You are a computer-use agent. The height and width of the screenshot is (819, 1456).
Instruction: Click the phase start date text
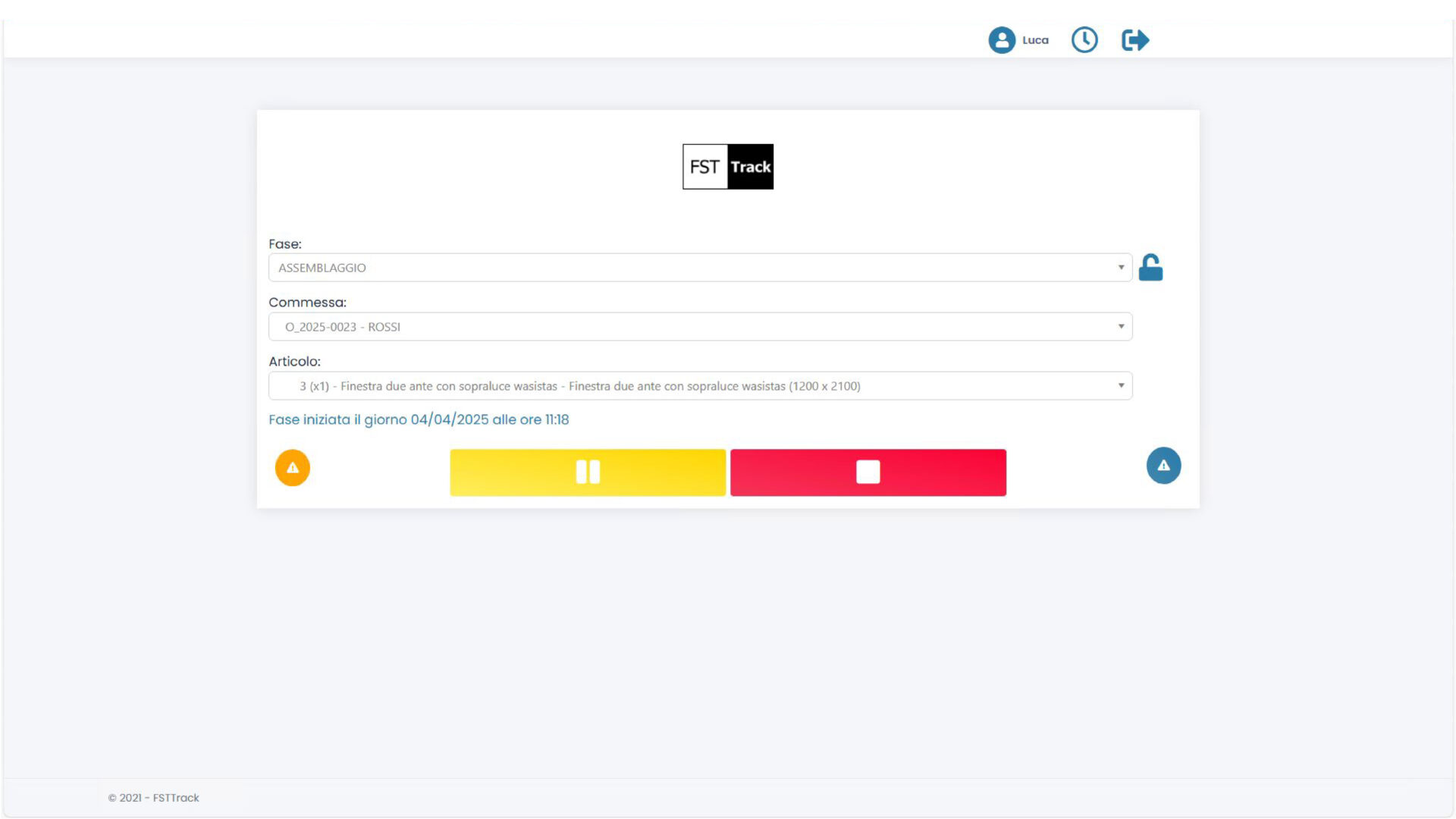coord(419,419)
